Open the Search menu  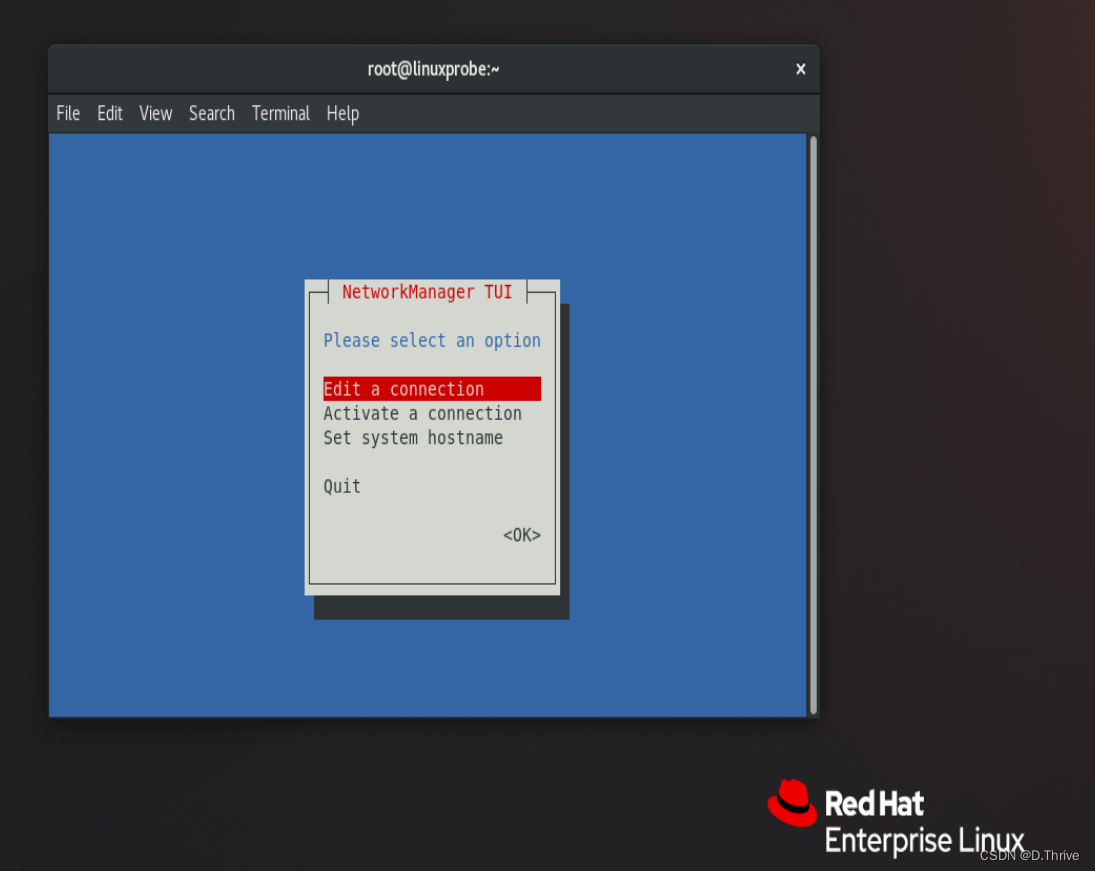211,114
